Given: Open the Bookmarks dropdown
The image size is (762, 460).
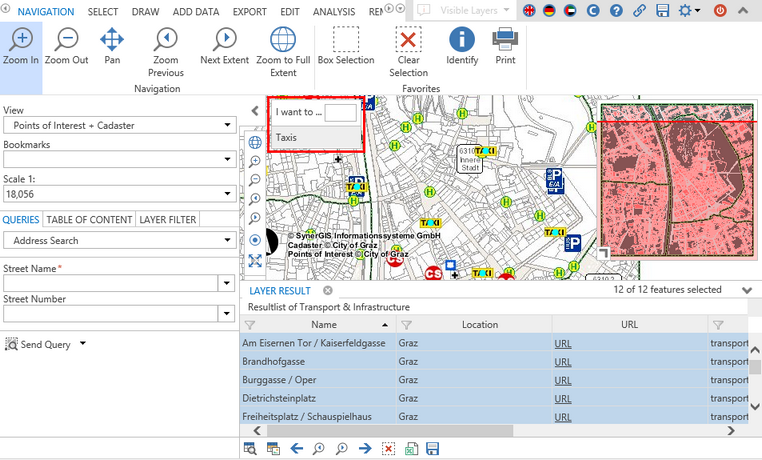Looking at the screenshot, I should [120, 159].
